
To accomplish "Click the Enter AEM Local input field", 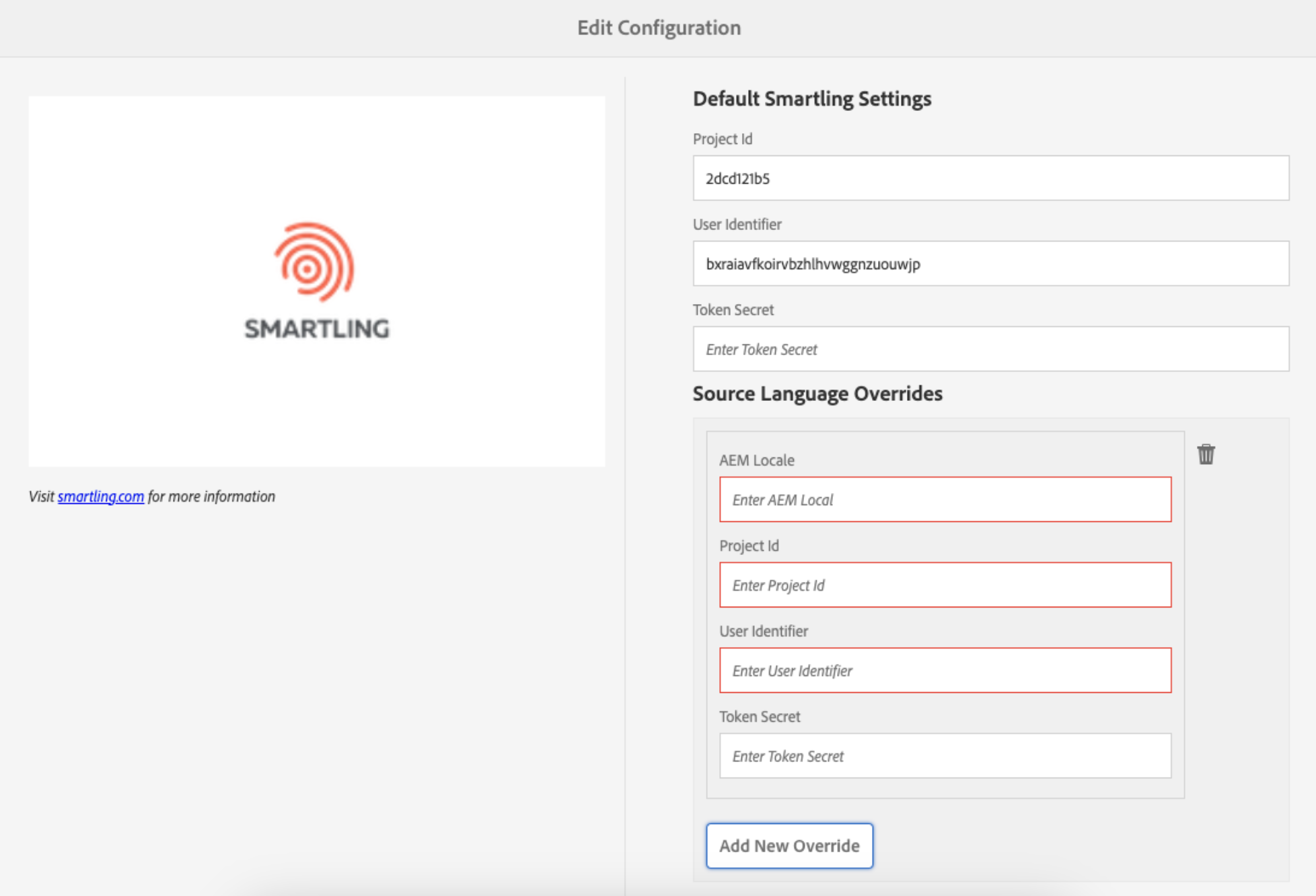I will (x=945, y=500).
